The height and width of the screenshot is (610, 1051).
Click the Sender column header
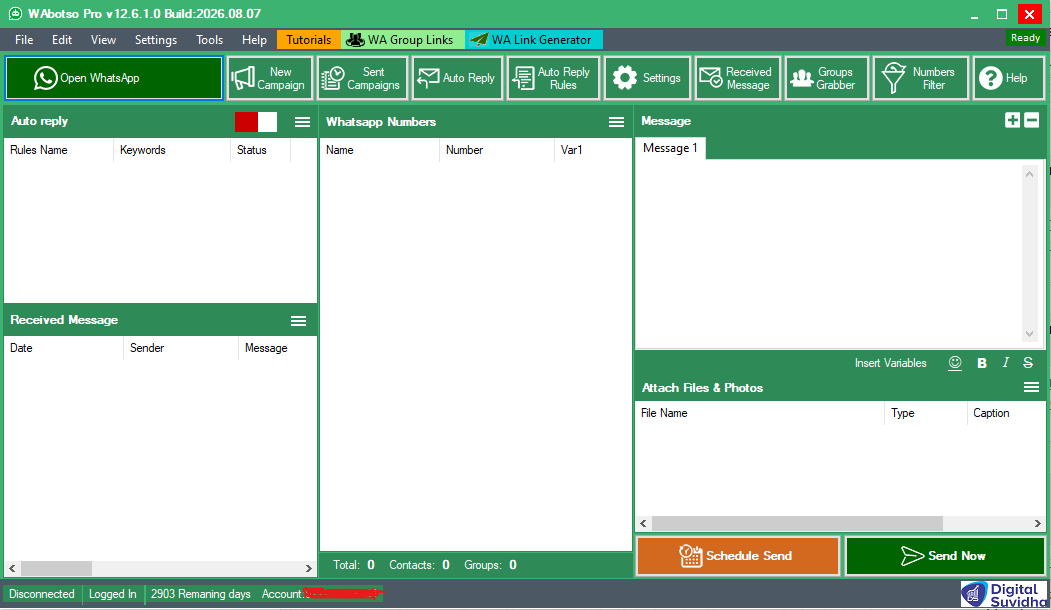pyautogui.click(x=181, y=348)
